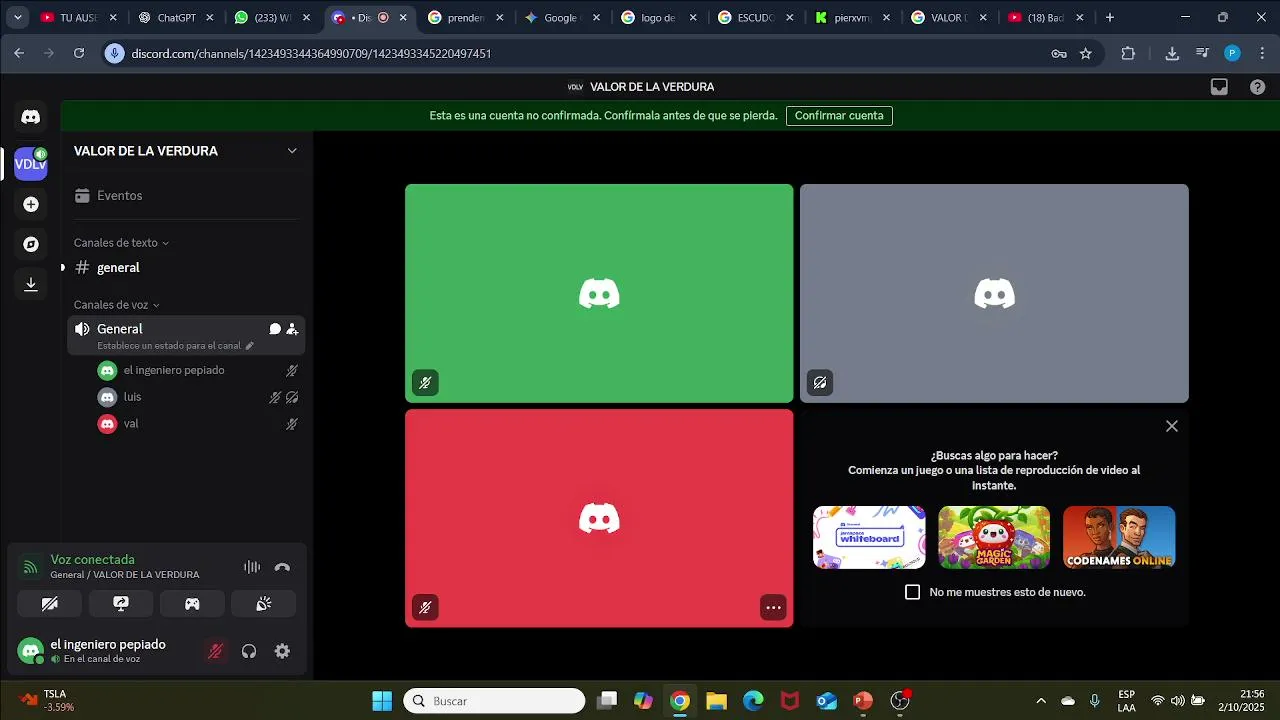The width and height of the screenshot is (1280, 720).
Task: Open Discord help question mark
Action: (1257, 87)
